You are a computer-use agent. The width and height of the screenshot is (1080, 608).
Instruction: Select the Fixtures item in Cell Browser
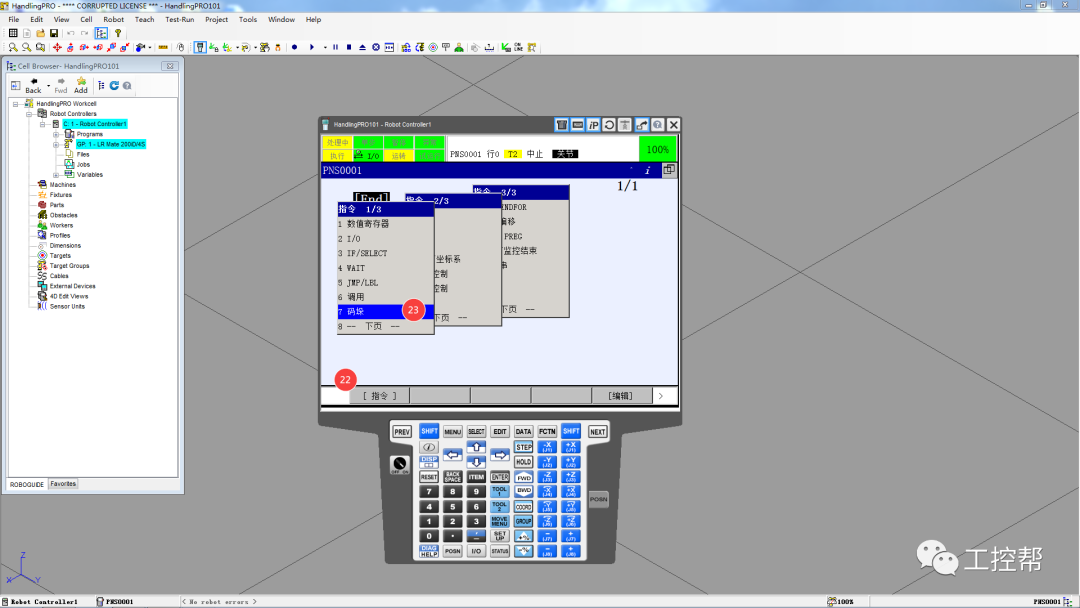pyautogui.click(x=61, y=195)
